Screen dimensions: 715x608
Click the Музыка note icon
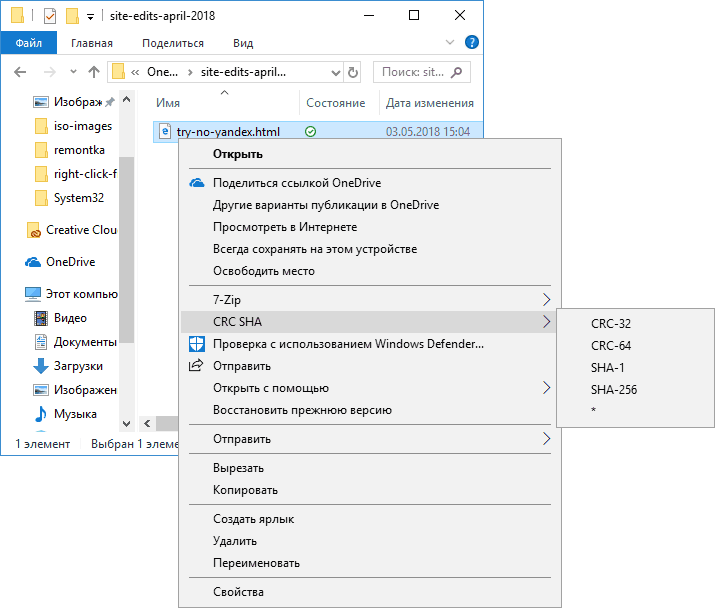coord(41,414)
